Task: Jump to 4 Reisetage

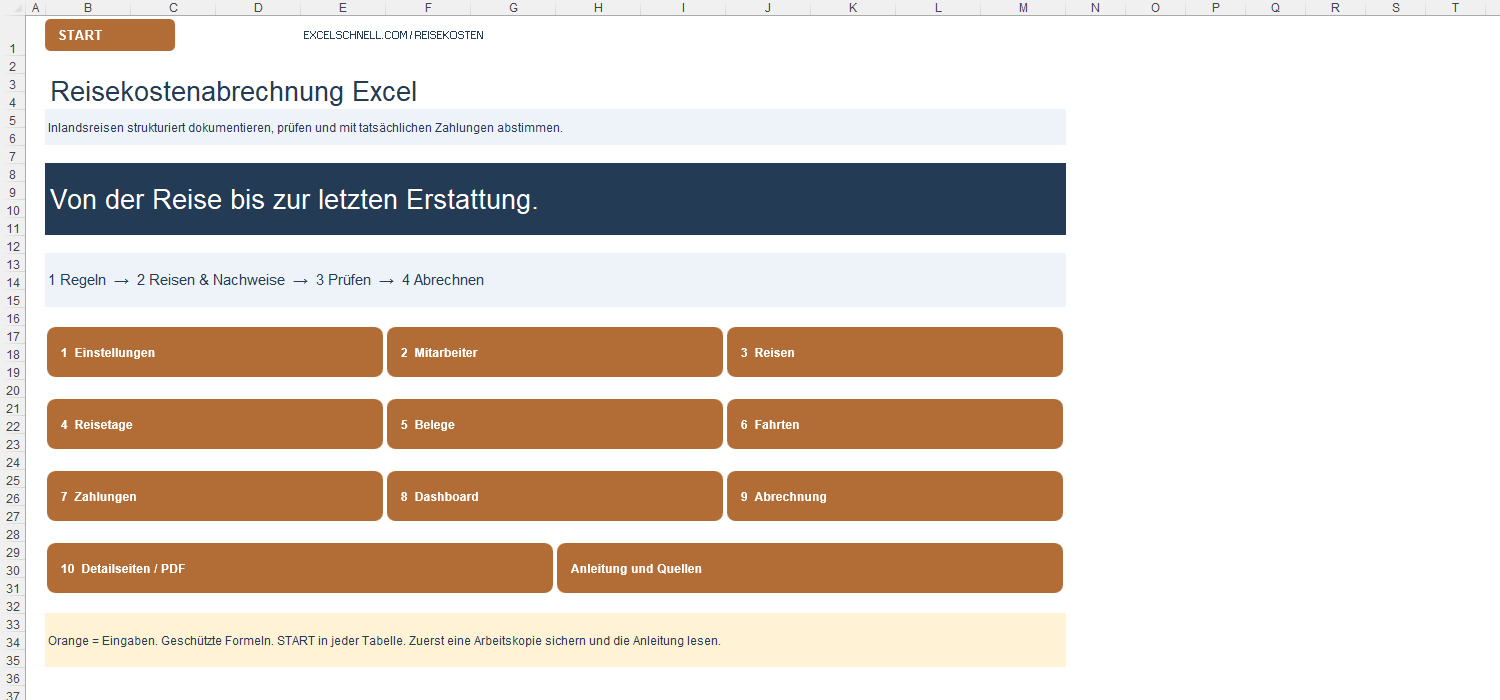Action: (x=215, y=424)
